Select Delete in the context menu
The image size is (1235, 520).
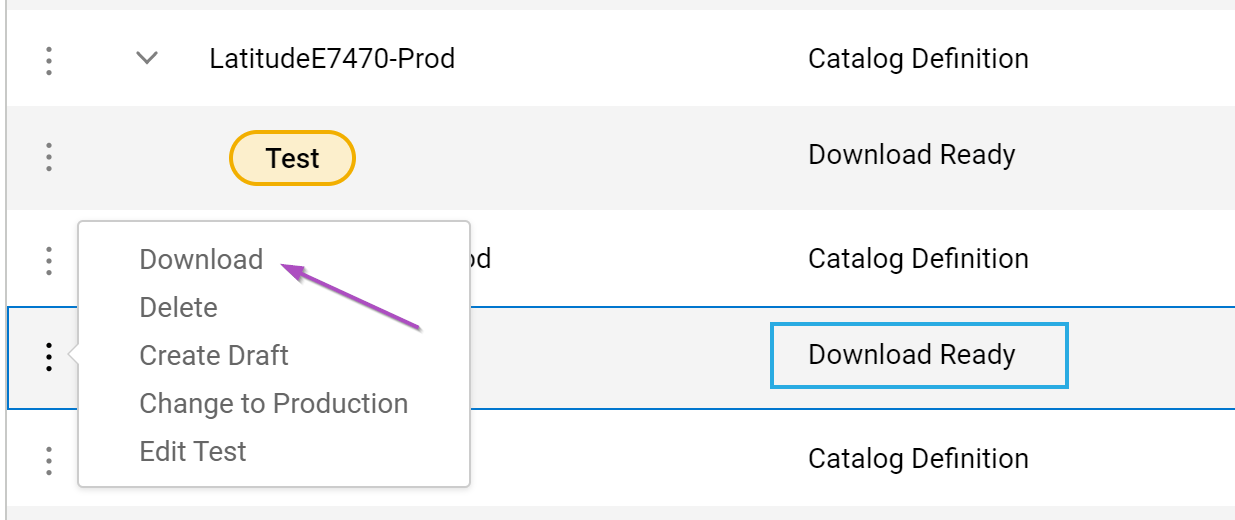click(x=178, y=308)
